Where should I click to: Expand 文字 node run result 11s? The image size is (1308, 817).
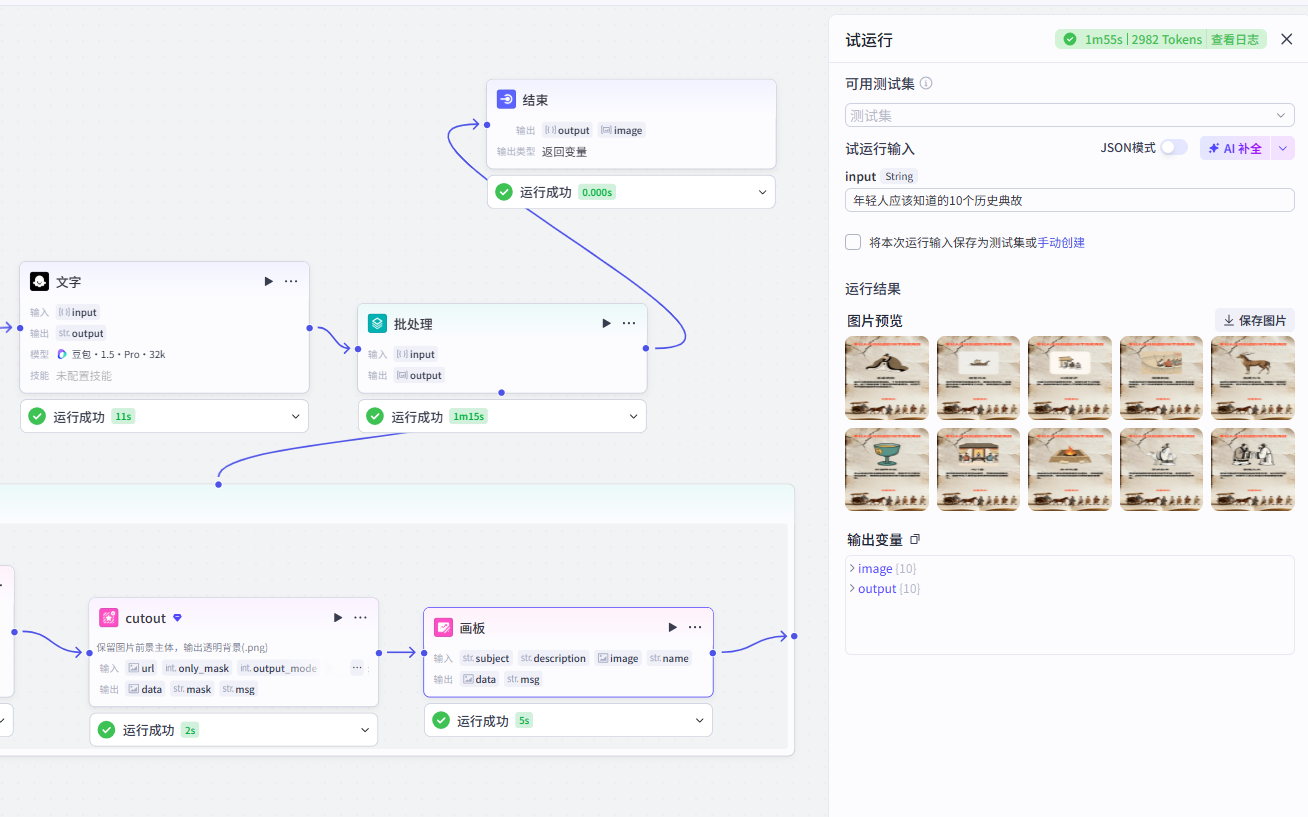[296, 416]
